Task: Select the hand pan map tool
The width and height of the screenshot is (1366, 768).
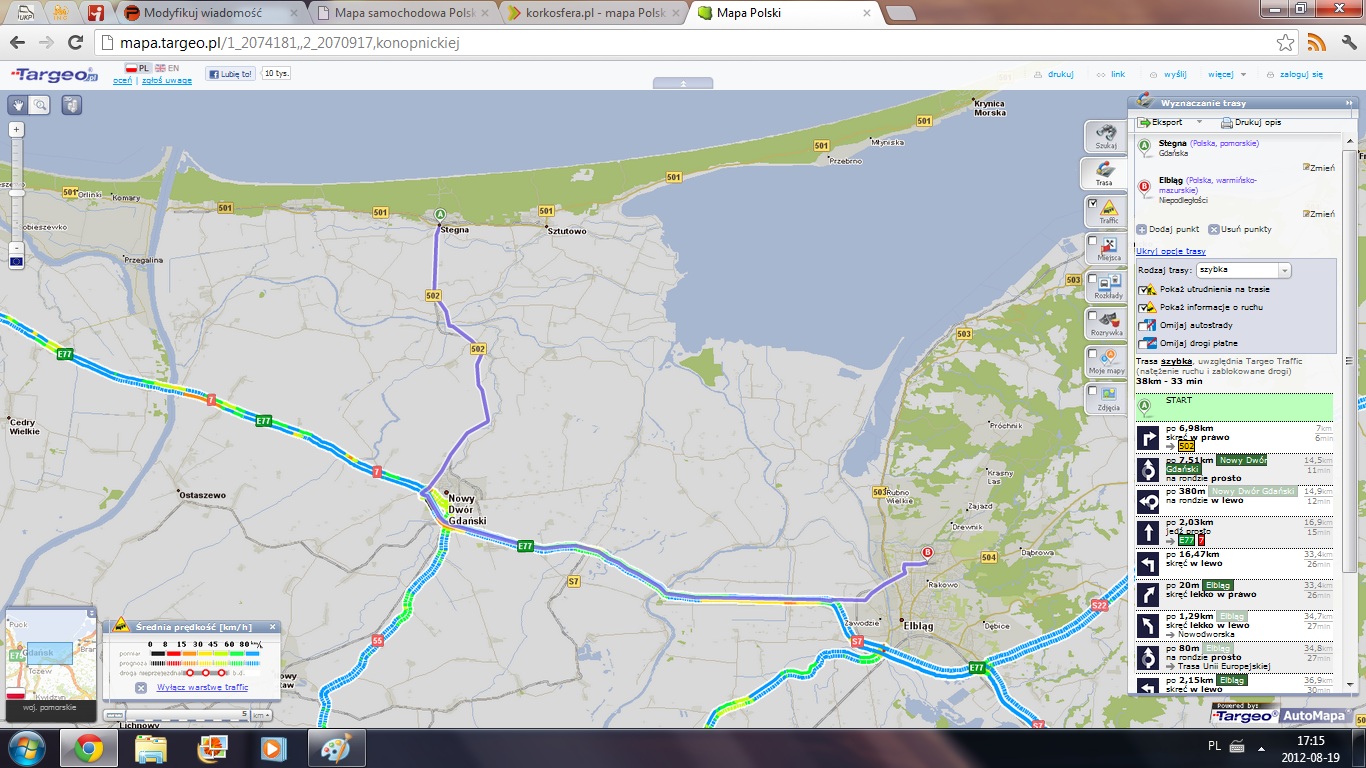Action: 18,105
